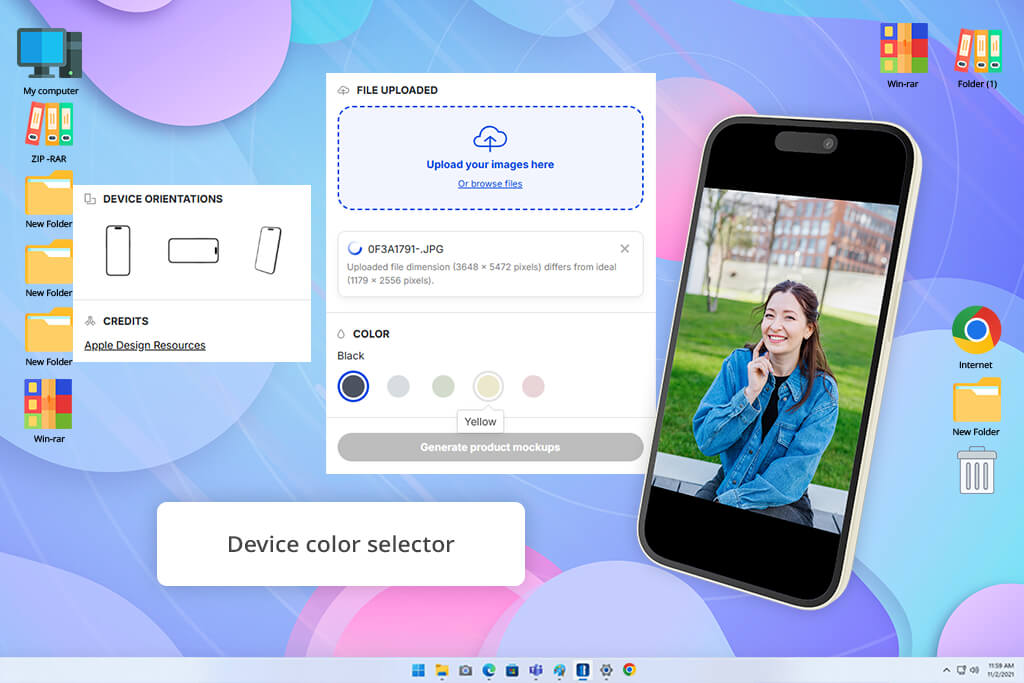1024x683 pixels.
Task: Click the volume icon in system tray
Action: click(x=974, y=670)
